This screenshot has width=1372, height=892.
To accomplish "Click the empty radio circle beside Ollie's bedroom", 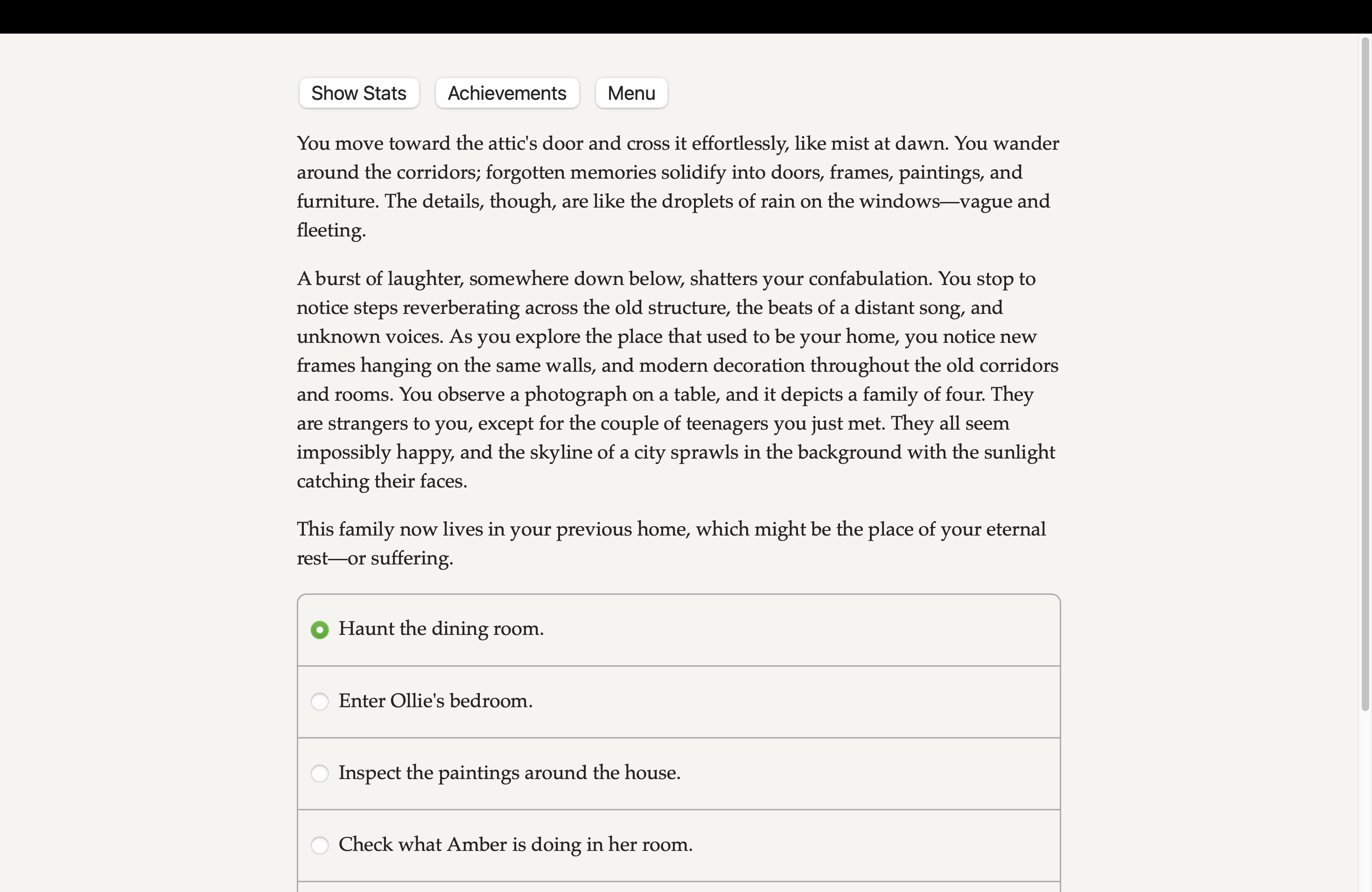I will [x=321, y=701].
